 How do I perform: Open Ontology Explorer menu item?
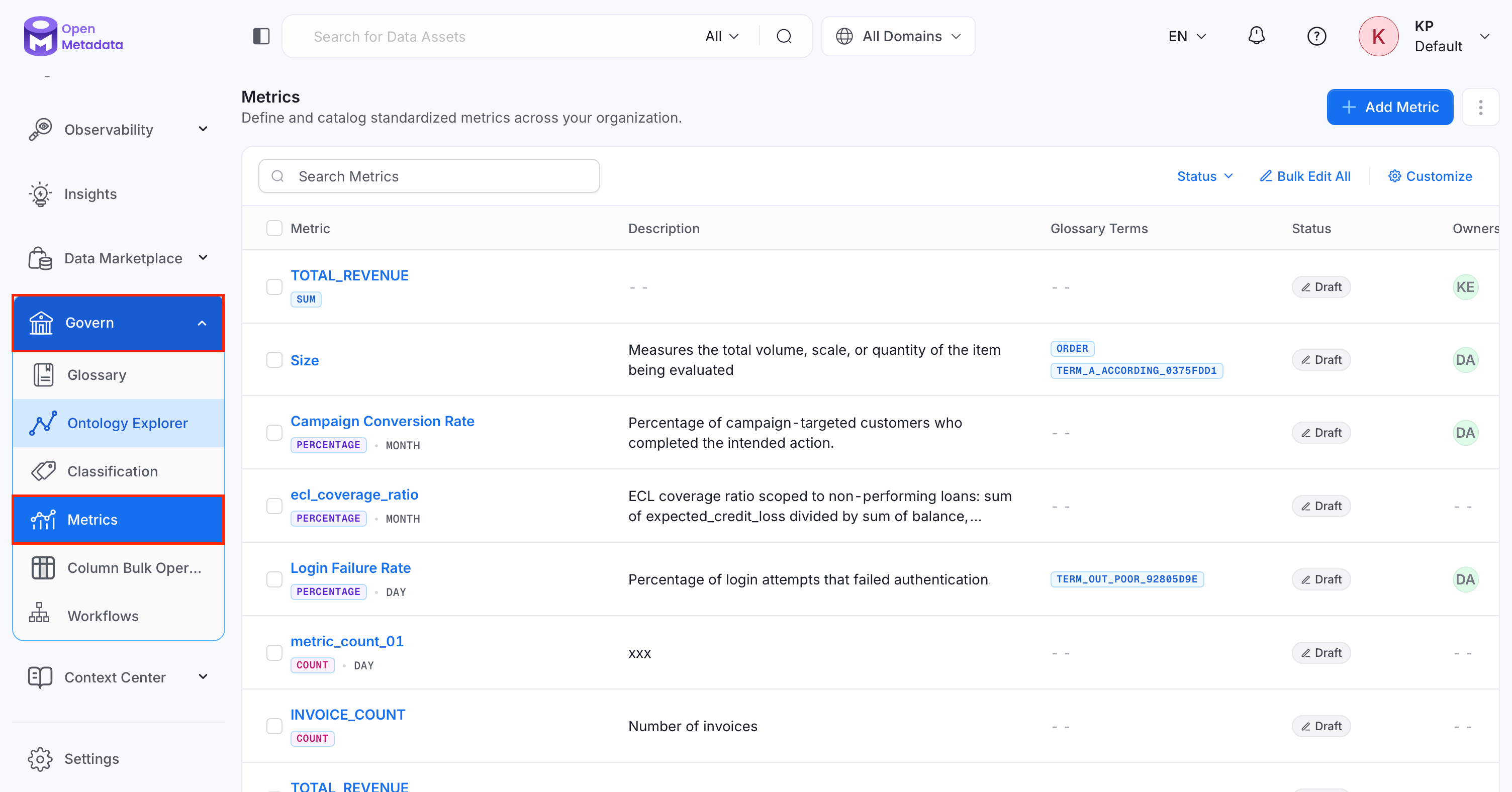tap(119, 423)
